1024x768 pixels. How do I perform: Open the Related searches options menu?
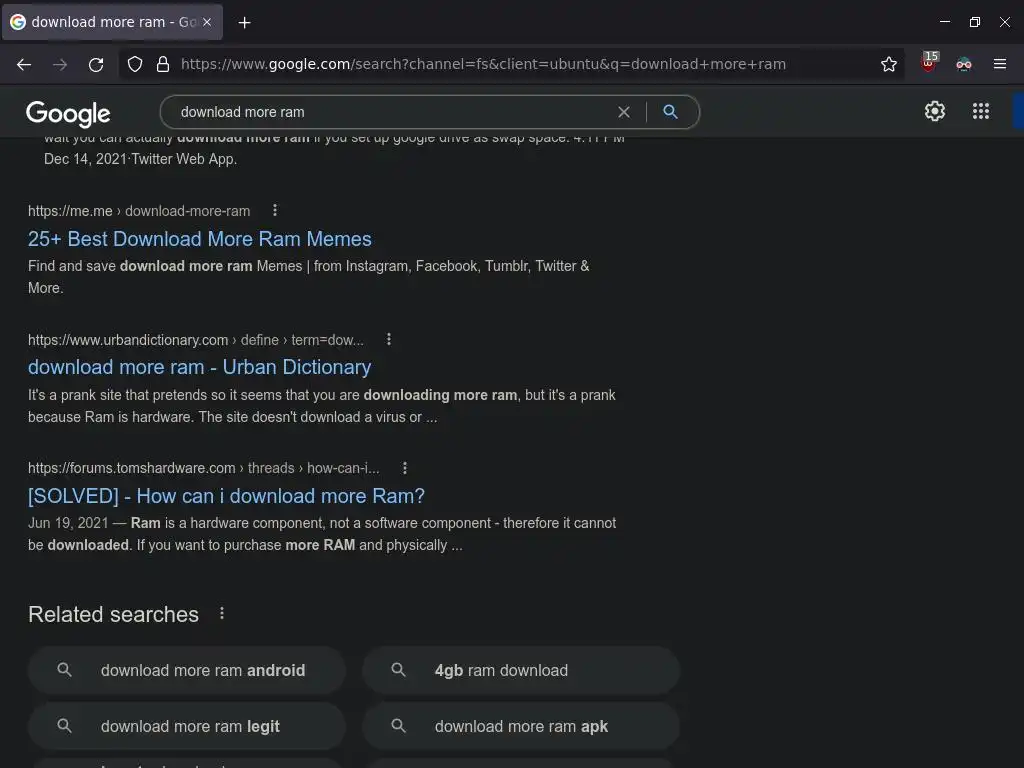coord(222,613)
